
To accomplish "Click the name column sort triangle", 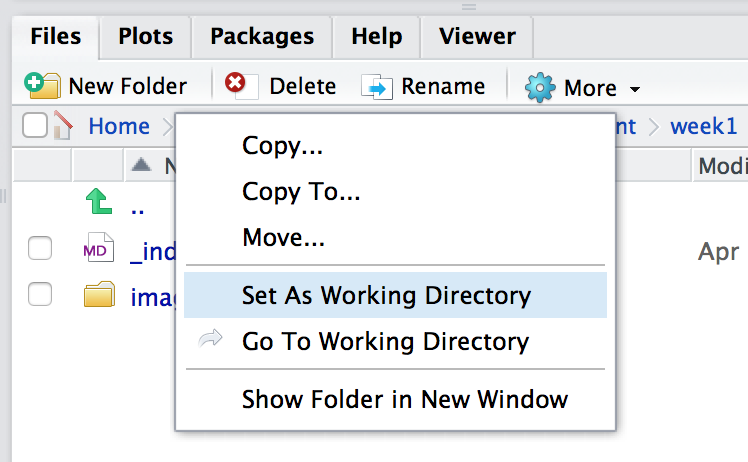I will click(142, 165).
